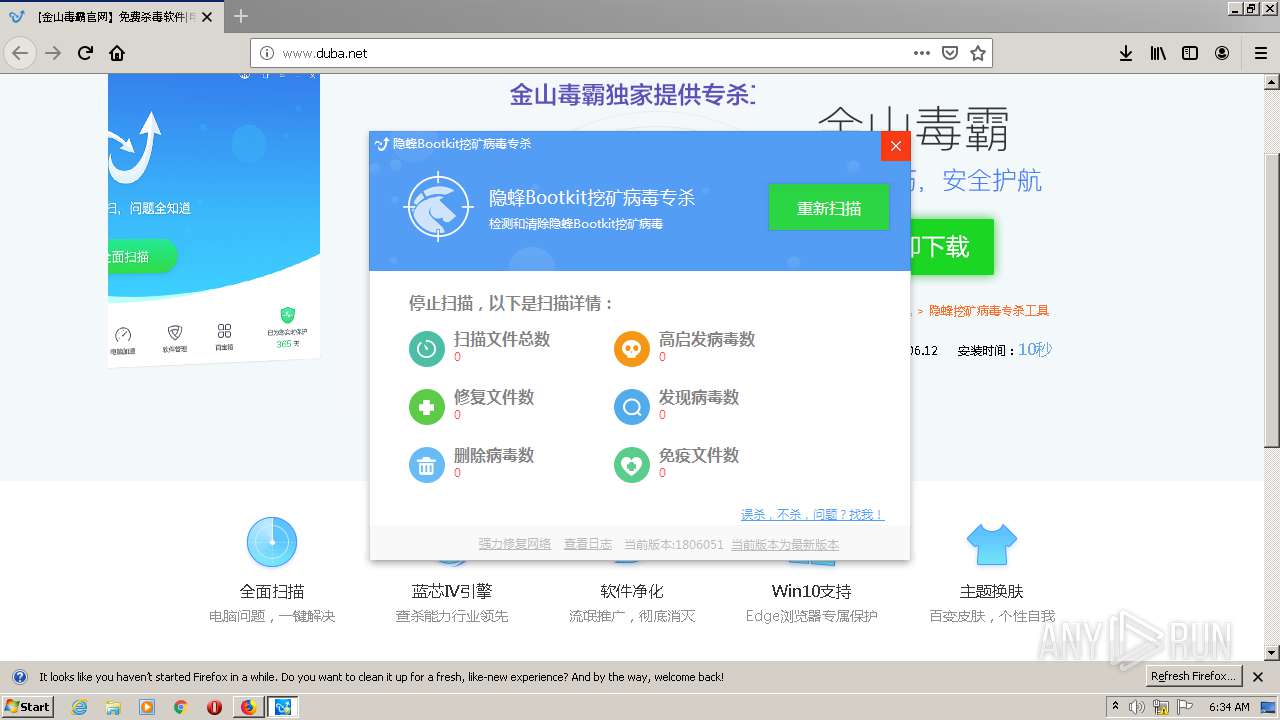Click the shield 软件管理 icon in left panel

coord(174,333)
